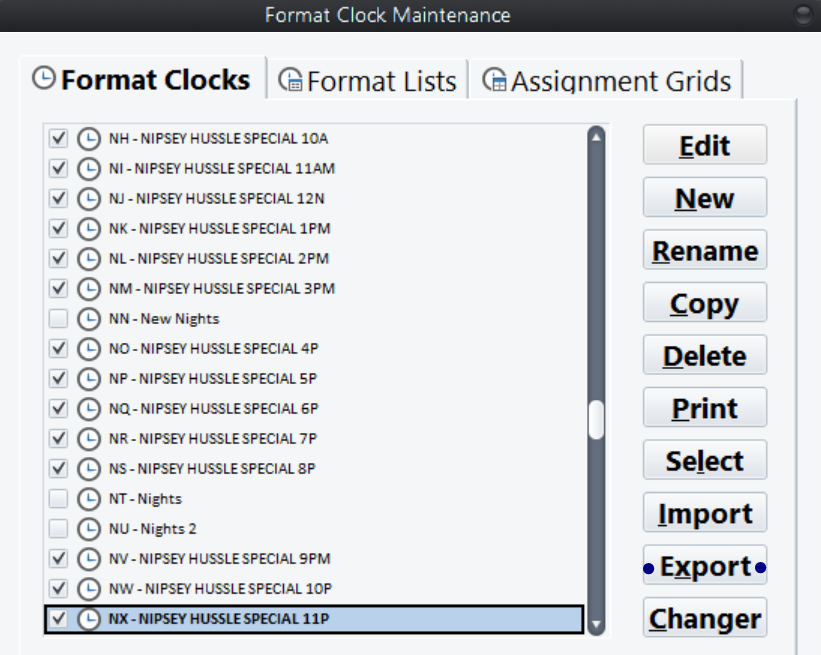
Task: Click the clock icon for NT - Nights
Action: [89, 499]
